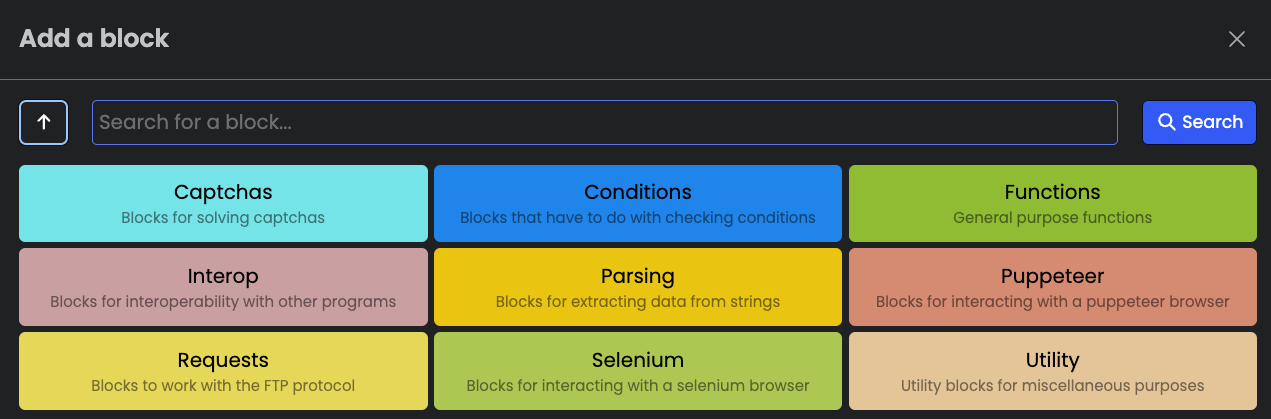Select the Conditions category tile
Image resolution: width=1271 pixels, height=419 pixels.
click(x=638, y=203)
